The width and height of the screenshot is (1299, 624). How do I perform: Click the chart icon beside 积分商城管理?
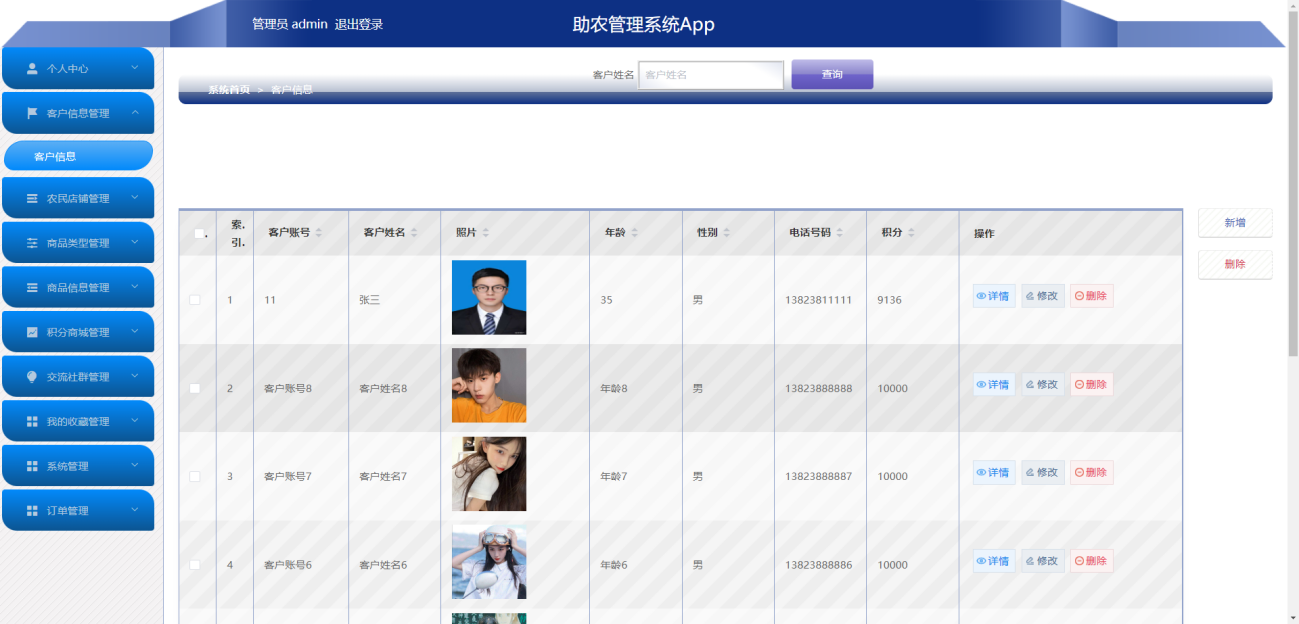click(32, 332)
